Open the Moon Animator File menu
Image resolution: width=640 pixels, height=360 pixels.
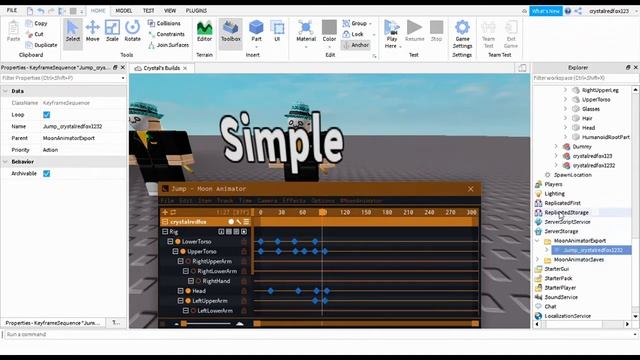click(x=167, y=200)
